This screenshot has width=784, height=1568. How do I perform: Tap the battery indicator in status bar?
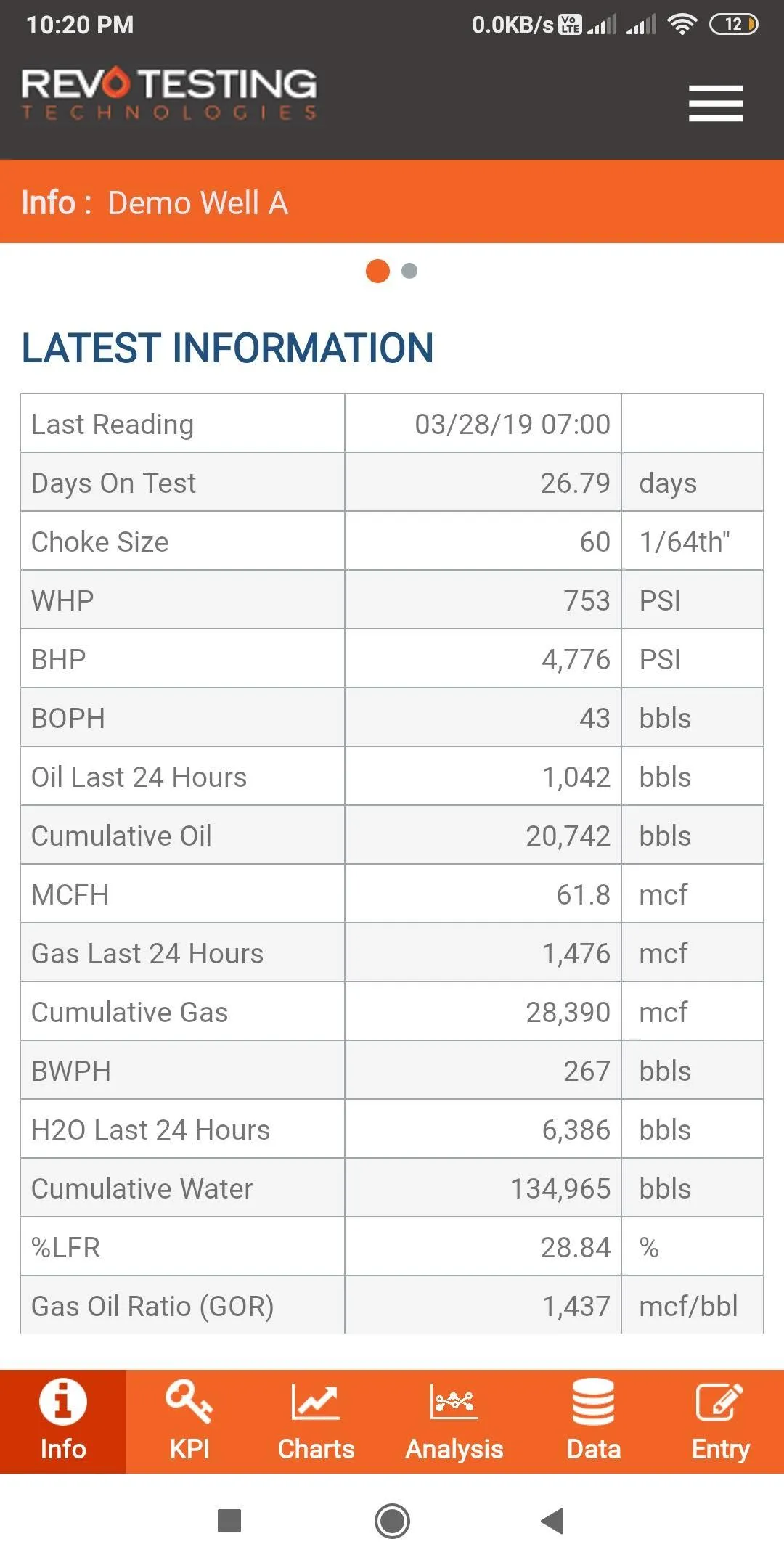click(x=733, y=25)
